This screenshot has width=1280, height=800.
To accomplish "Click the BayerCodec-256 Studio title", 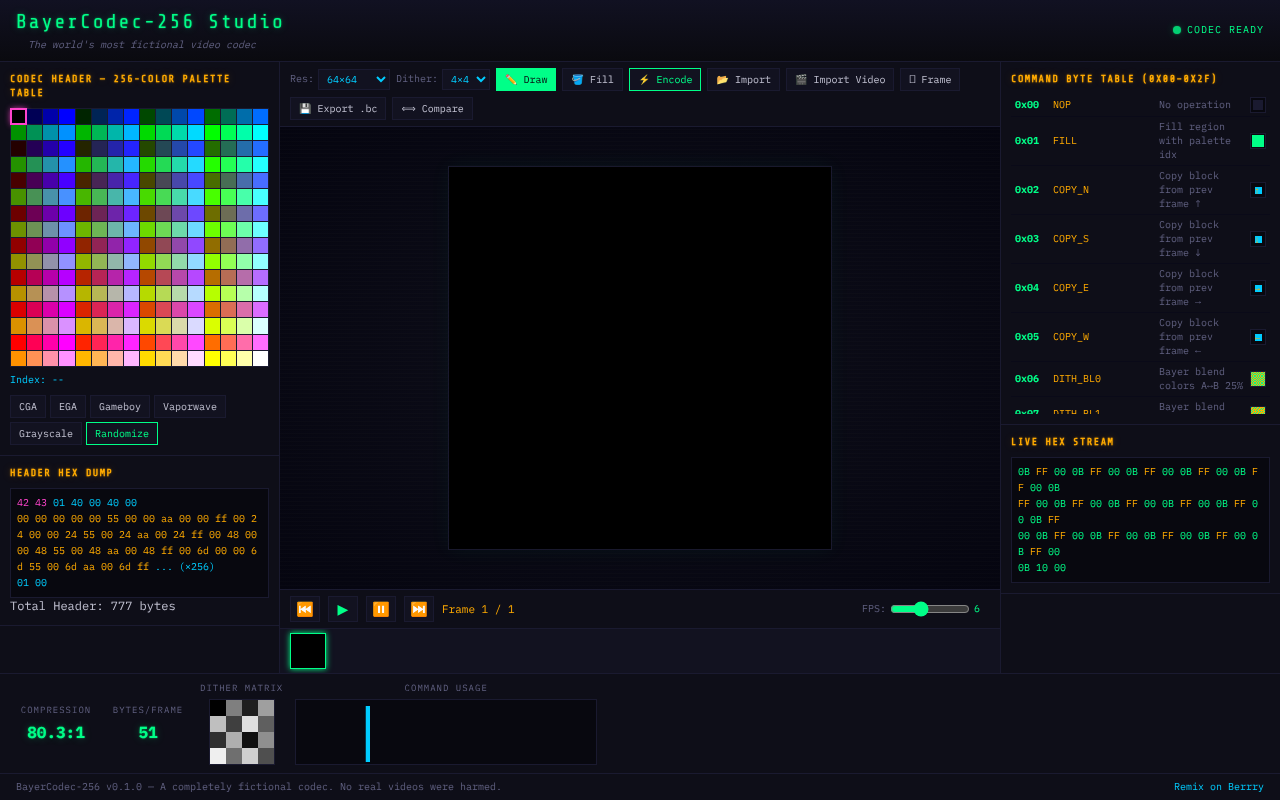I will (x=150, y=22).
